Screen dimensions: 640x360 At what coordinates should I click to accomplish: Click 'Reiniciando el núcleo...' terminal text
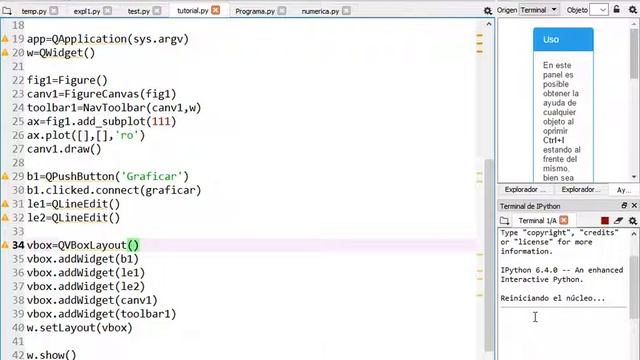pos(553,298)
